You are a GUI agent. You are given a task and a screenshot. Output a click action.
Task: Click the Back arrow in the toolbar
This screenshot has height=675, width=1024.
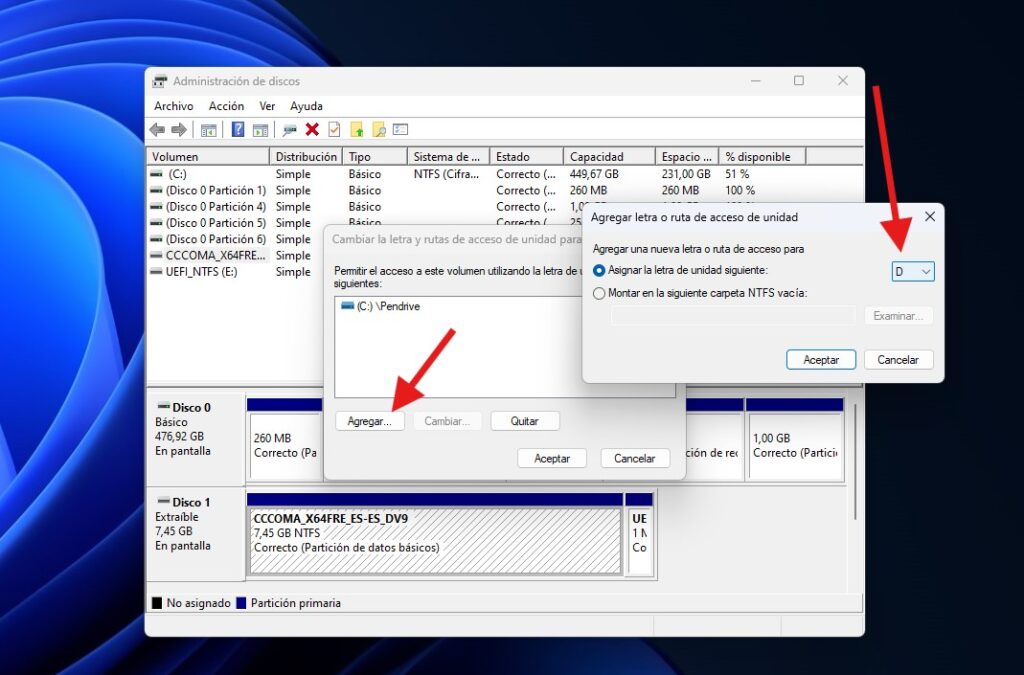[x=157, y=130]
